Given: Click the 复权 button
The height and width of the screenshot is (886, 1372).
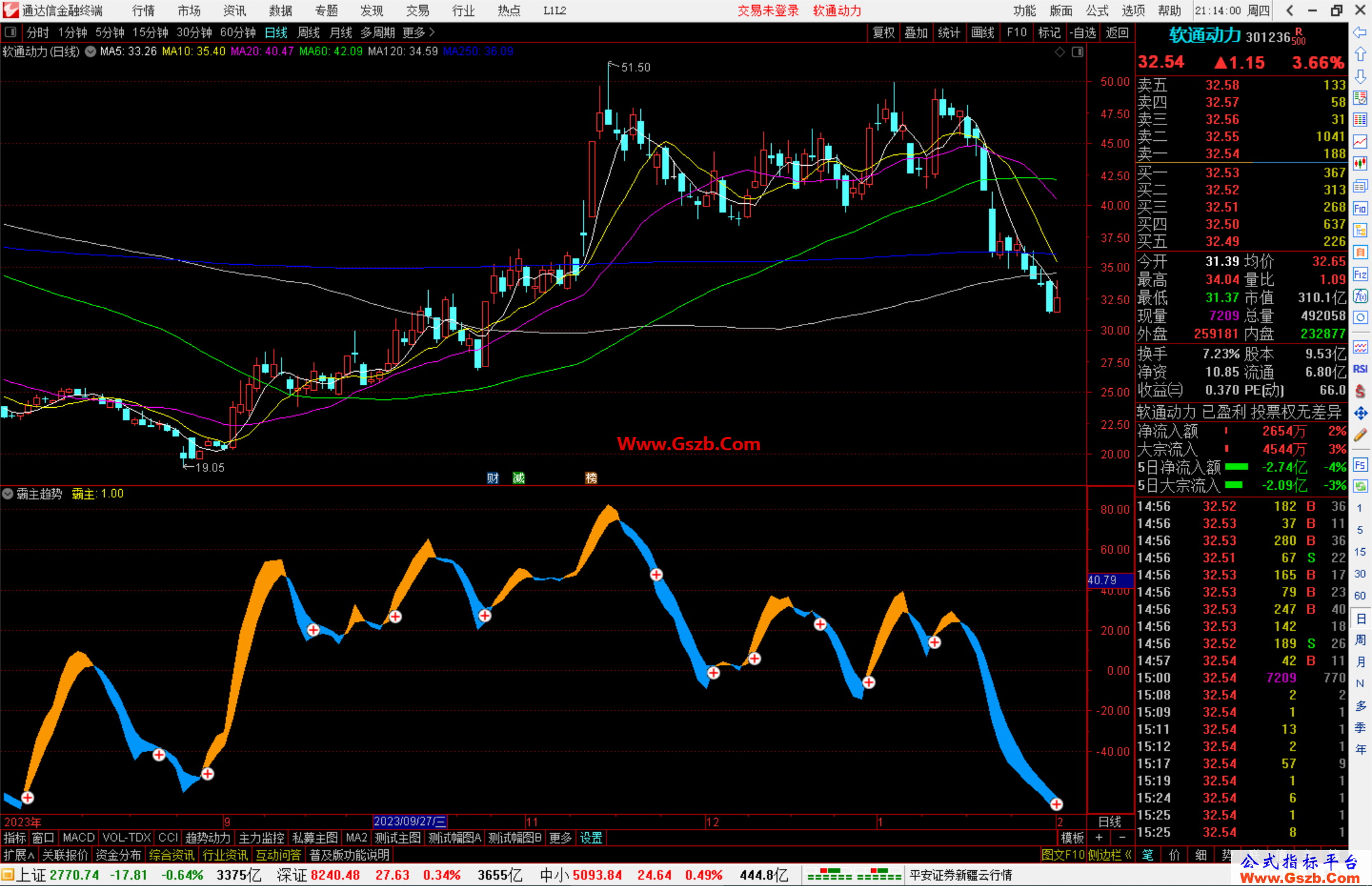Looking at the screenshot, I should coord(884,32).
